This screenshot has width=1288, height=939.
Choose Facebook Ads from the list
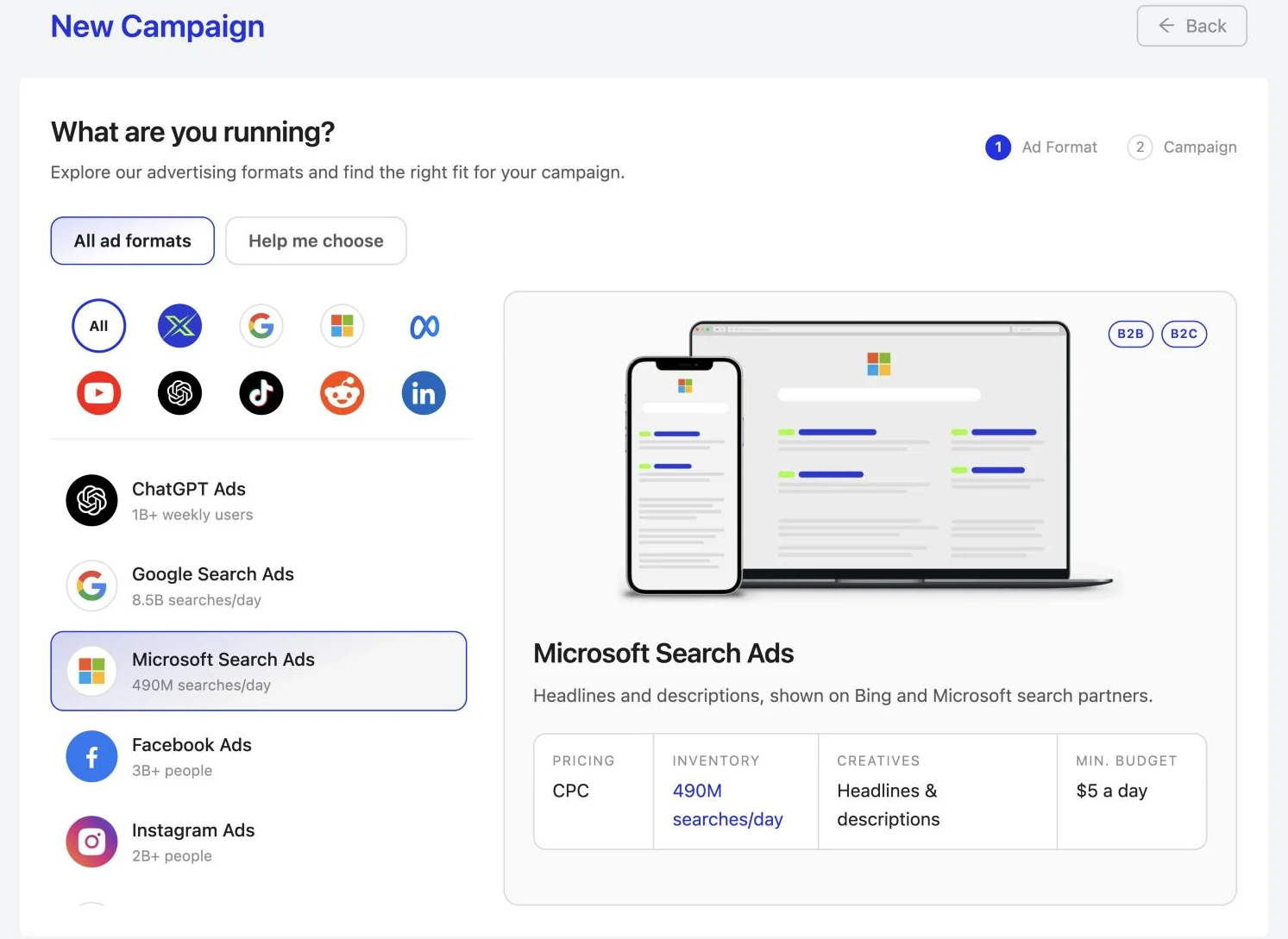[259, 756]
